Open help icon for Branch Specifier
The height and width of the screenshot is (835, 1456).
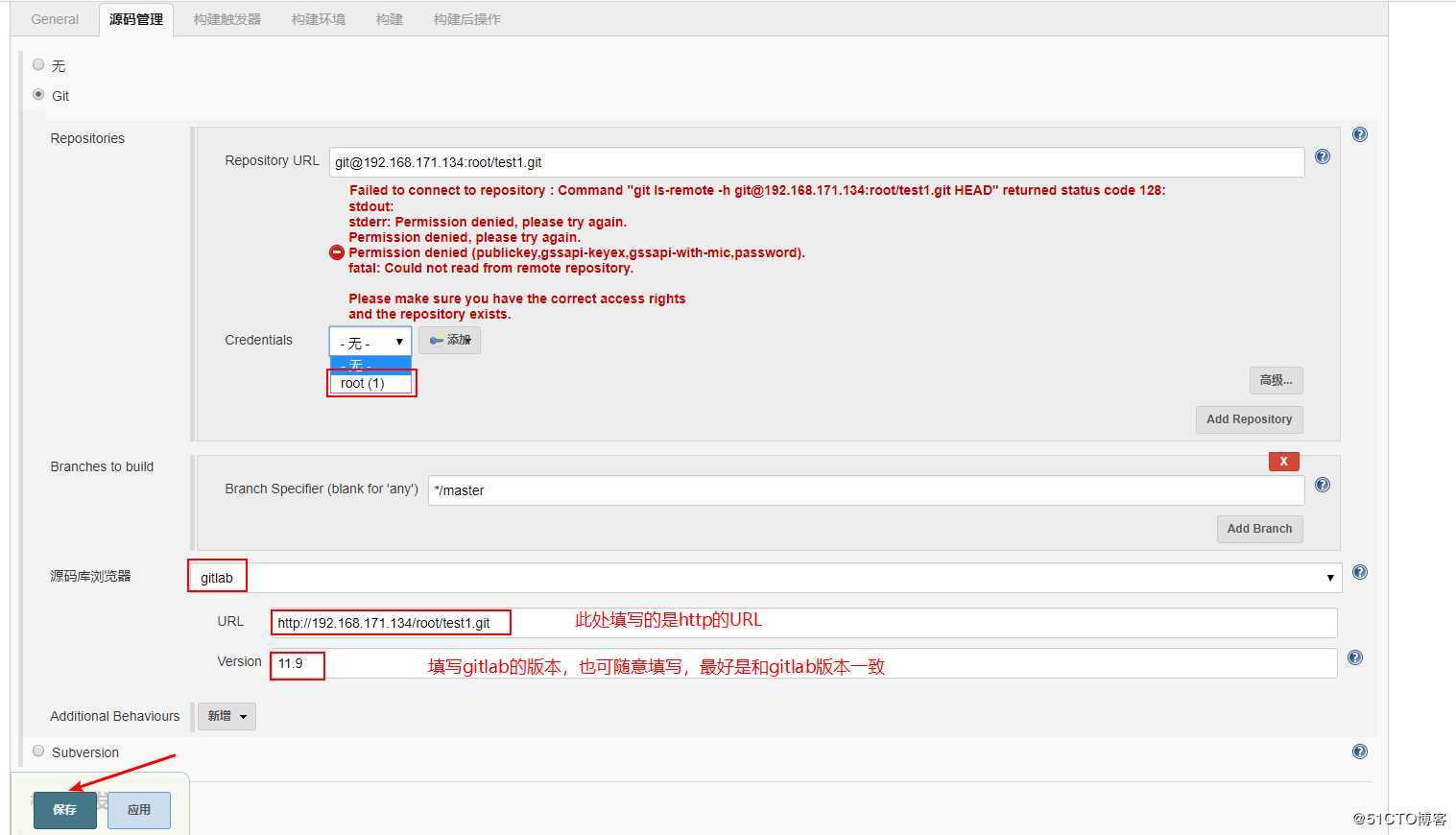pyautogui.click(x=1322, y=485)
